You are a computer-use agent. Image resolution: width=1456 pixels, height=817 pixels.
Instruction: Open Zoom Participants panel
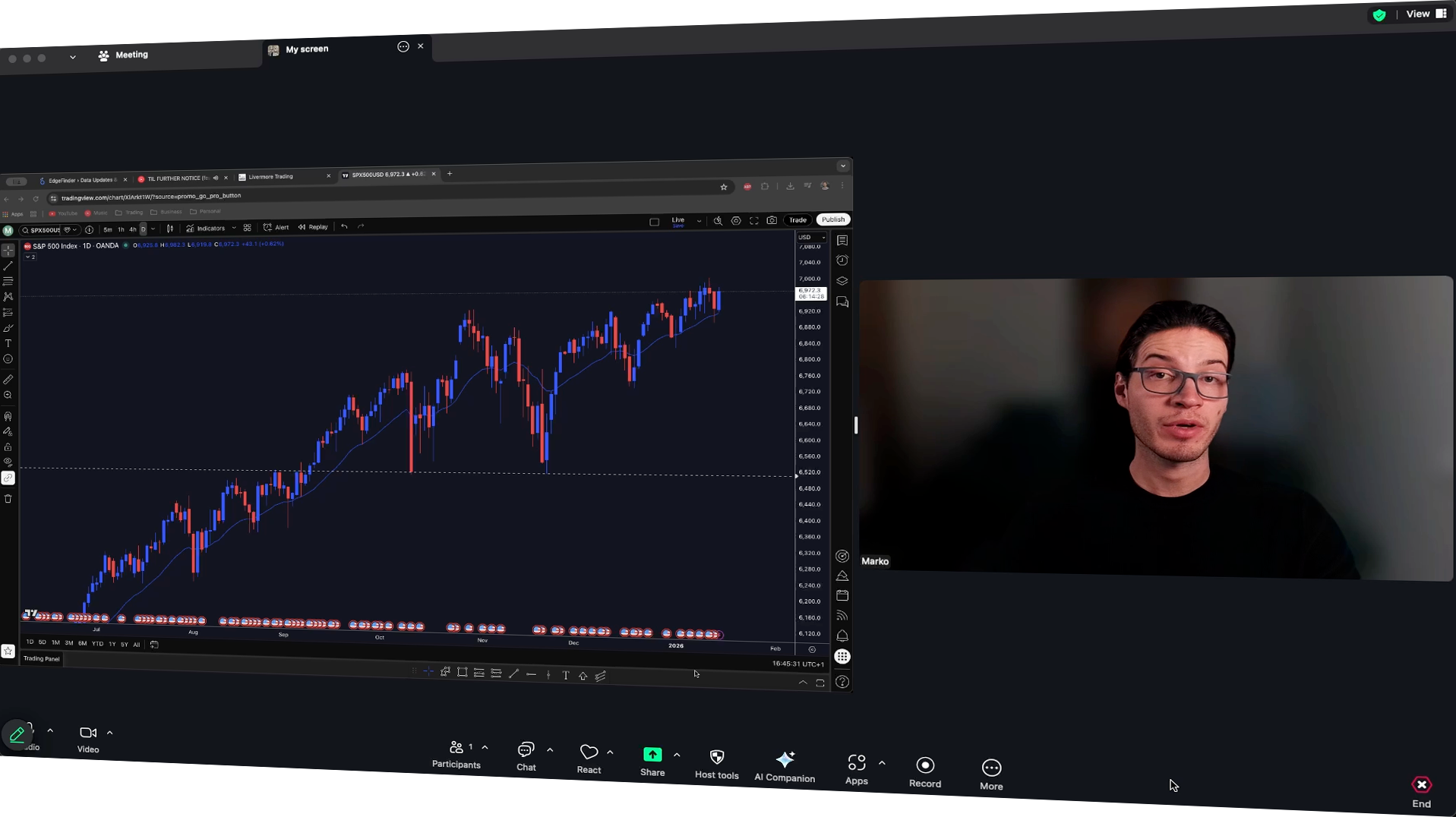[456, 755]
